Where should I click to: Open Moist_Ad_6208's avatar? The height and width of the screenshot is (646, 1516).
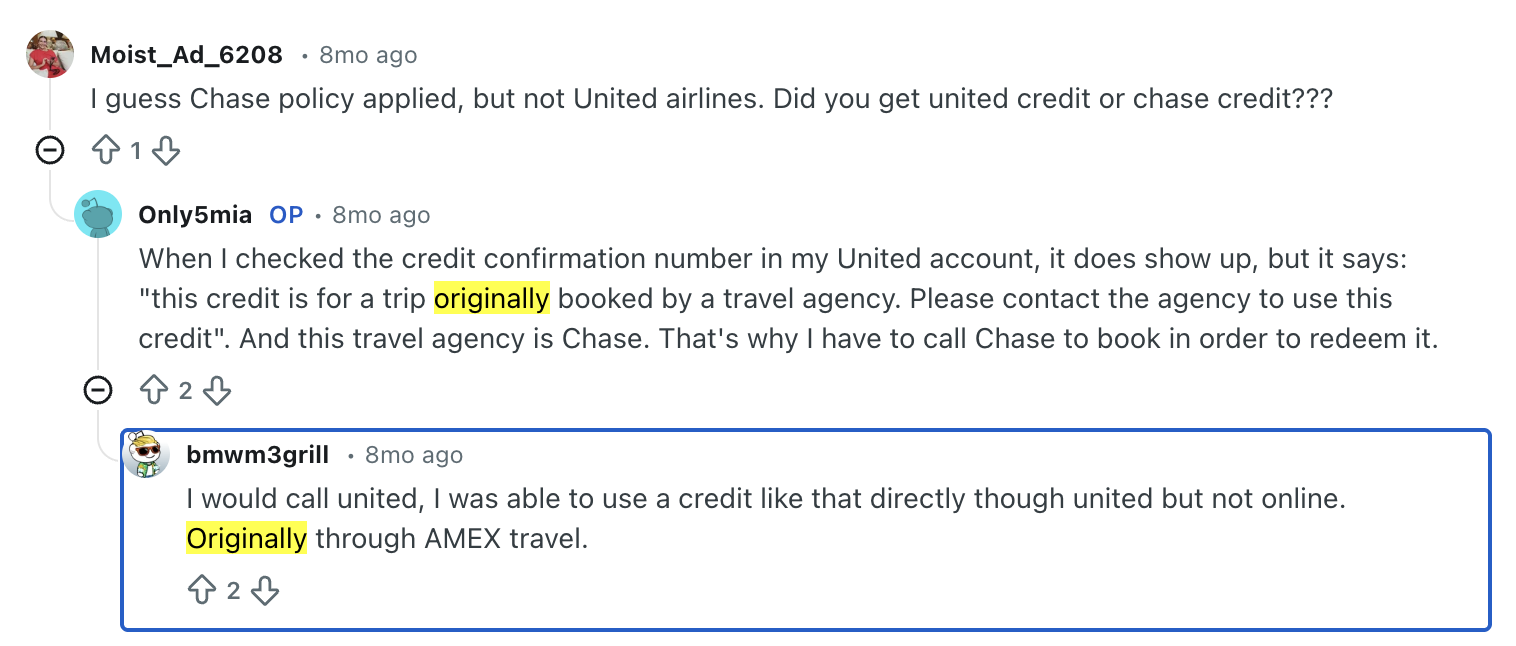(x=50, y=54)
